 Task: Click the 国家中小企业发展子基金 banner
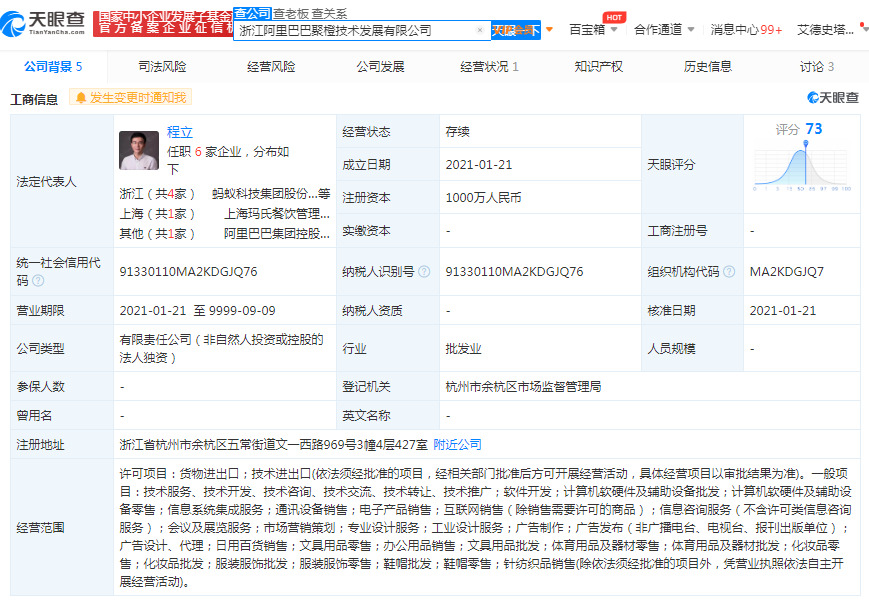click(163, 23)
